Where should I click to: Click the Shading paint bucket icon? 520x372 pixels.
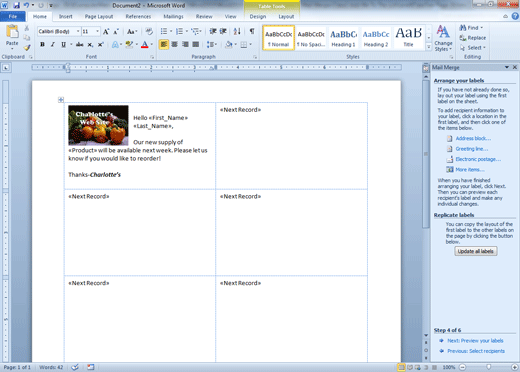pos(229,44)
